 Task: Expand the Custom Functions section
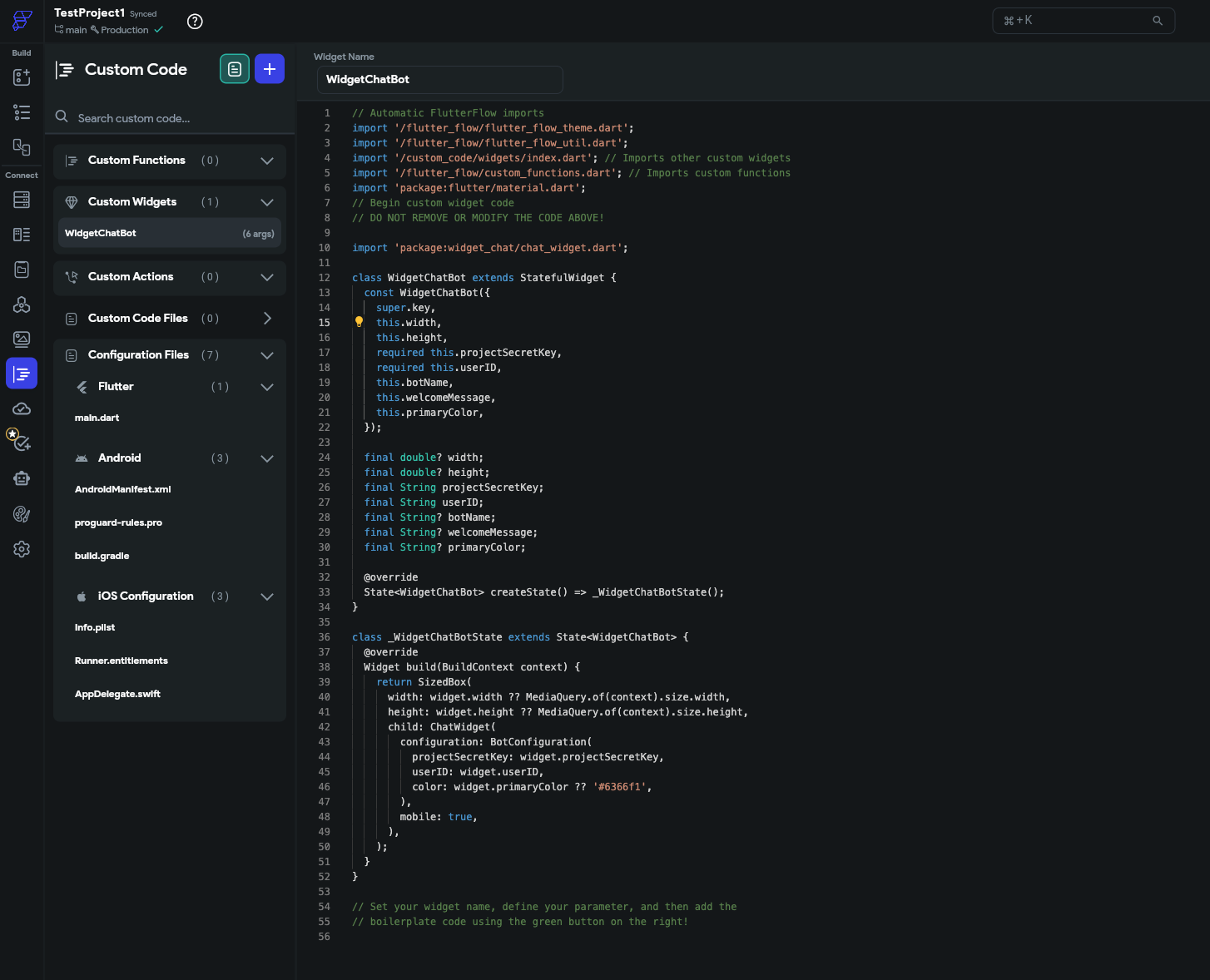pos(266,161)
